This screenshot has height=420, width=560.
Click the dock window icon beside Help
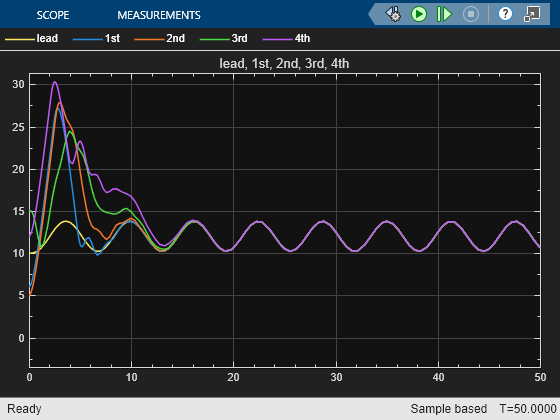(532, 14)
